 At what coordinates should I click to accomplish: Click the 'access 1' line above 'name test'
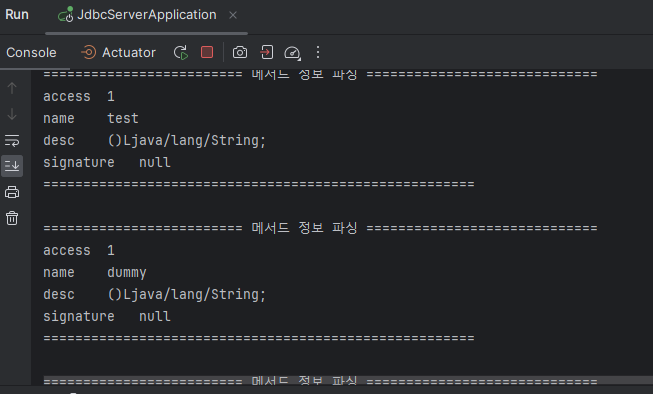pos(79,97)
